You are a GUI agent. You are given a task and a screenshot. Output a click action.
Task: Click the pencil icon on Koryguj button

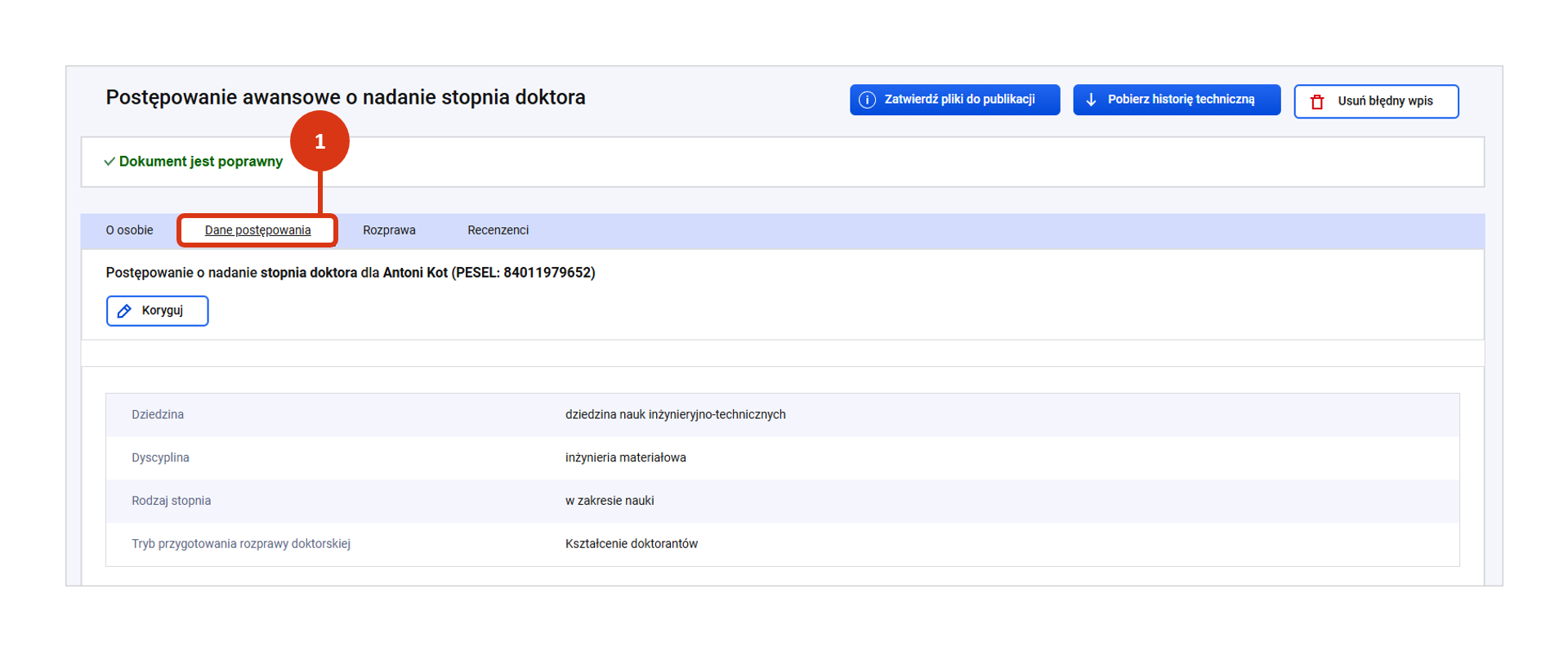124,311
